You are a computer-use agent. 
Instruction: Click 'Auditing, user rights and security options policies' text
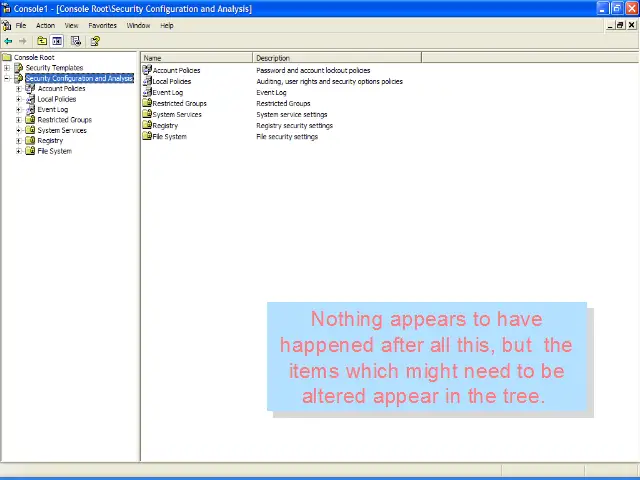click(329, 81)
